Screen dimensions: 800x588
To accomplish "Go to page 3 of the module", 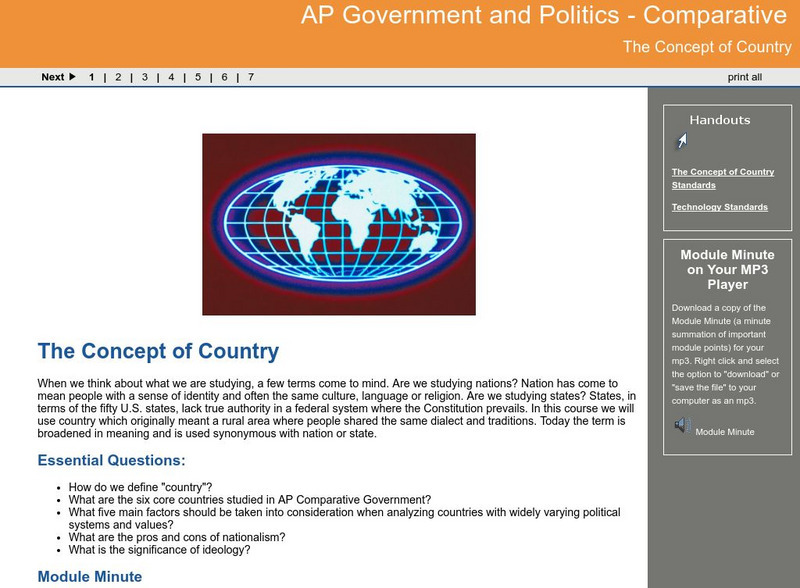I will click(x=145, y=75).
